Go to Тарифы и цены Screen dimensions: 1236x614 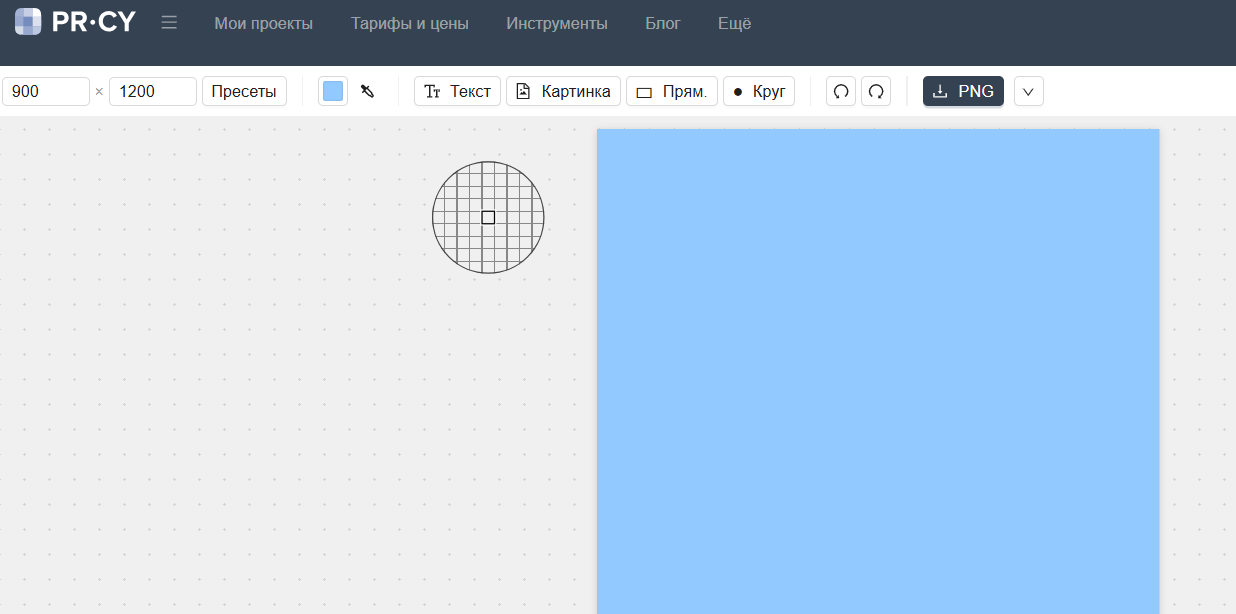pyautogui.click(x=409, y=23)
